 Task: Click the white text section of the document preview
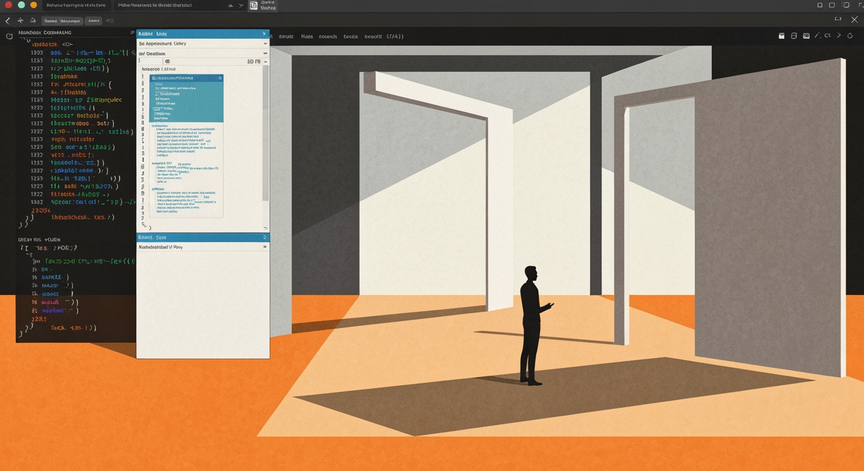point(187,170)
